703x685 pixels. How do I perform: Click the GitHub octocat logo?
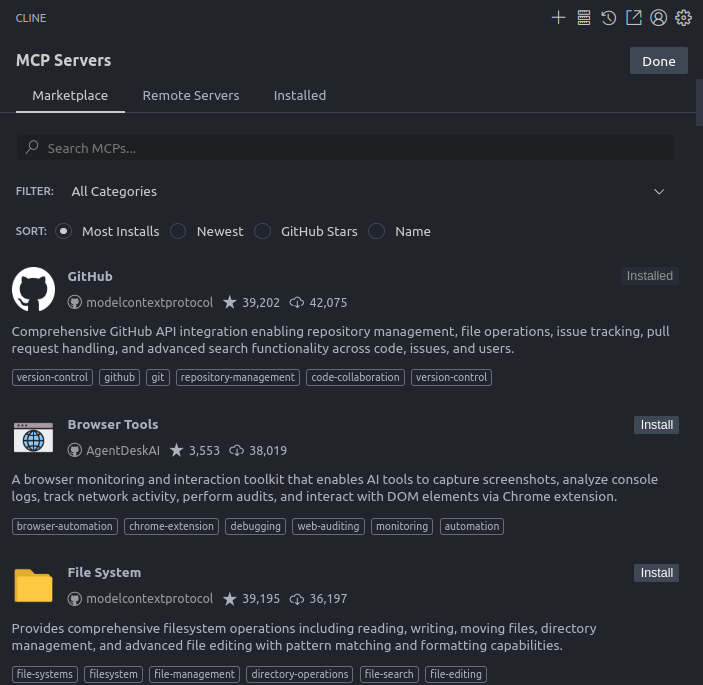click(34, 289)
